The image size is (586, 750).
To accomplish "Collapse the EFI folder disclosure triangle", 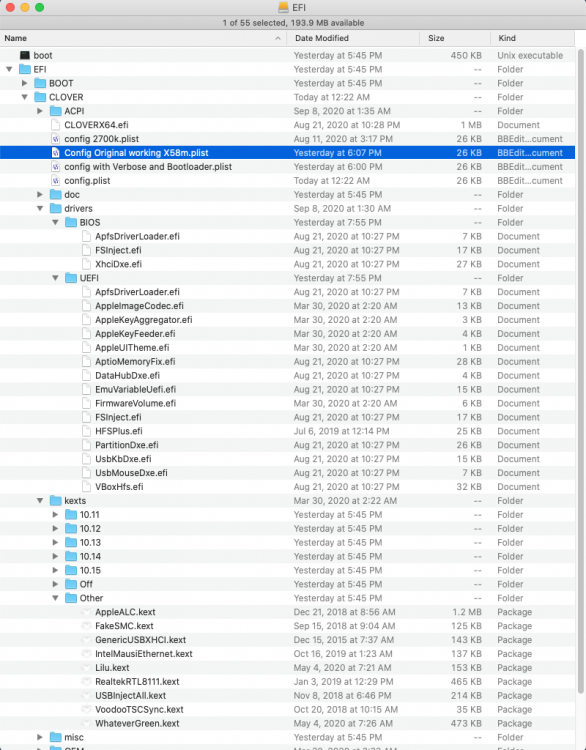I will click(x=9, y=69).
